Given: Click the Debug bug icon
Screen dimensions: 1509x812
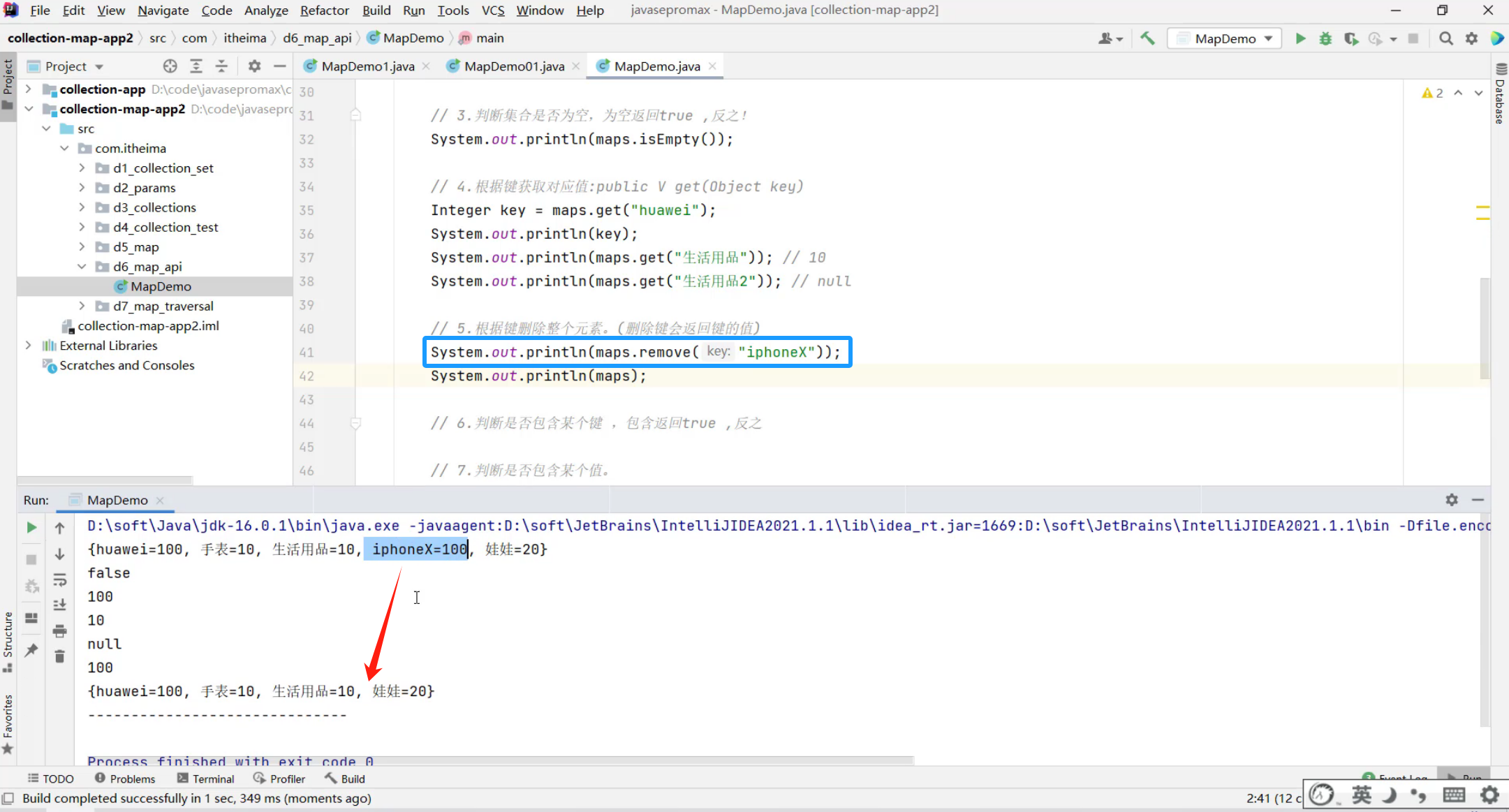Looking at the screenshot, I should coord(1325,38).
